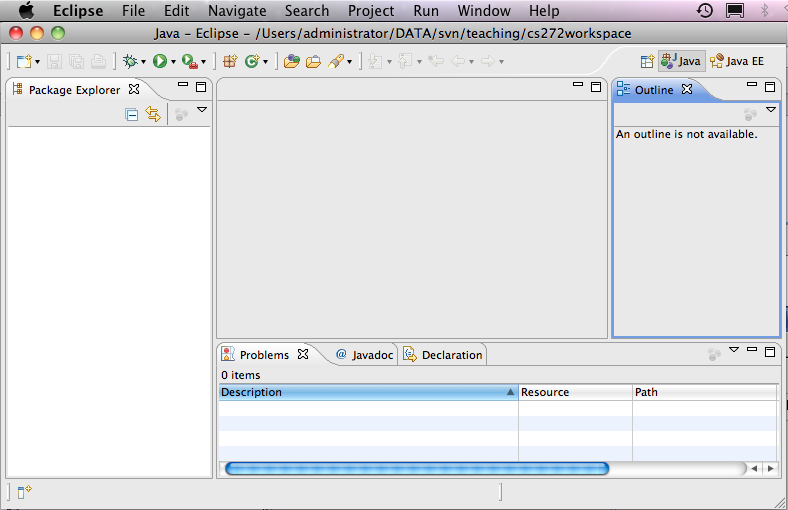Click Collapse All in Package Explorer
The width and height of the screenshot is (788, 510).
[132, 115]
